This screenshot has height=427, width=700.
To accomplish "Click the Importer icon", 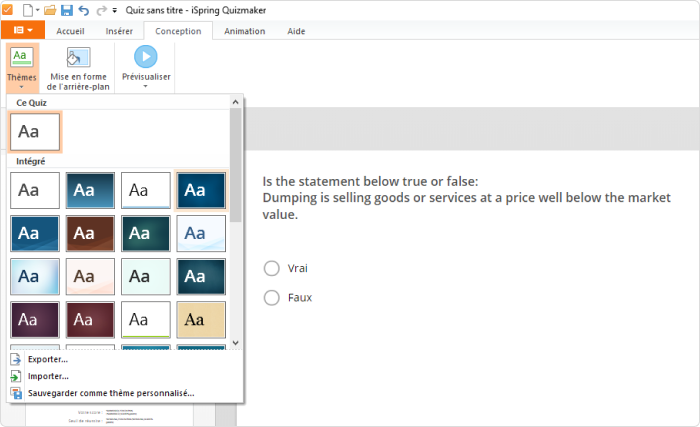I will tap(16, 376).
